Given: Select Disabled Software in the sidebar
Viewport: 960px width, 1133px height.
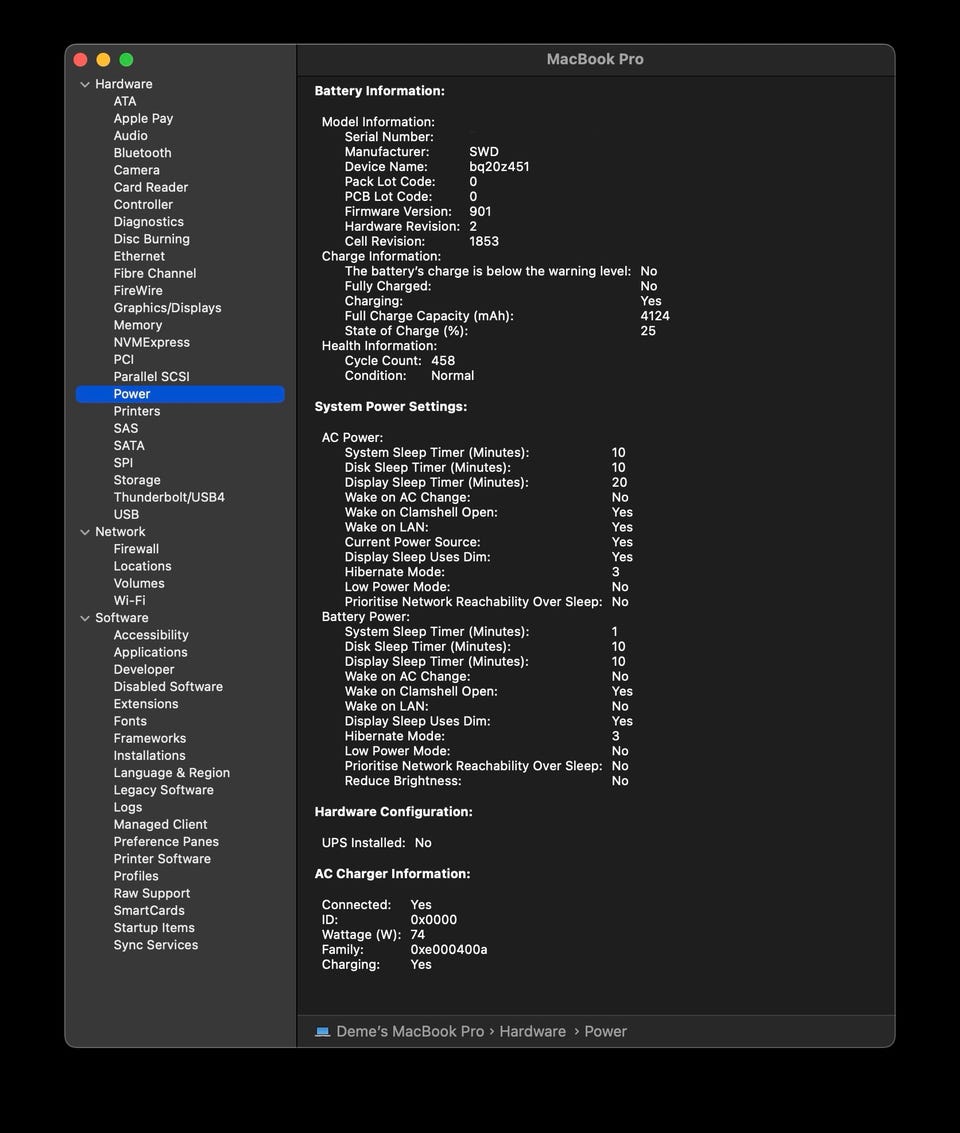Looking at the screenshot, I should coord(168,686).
